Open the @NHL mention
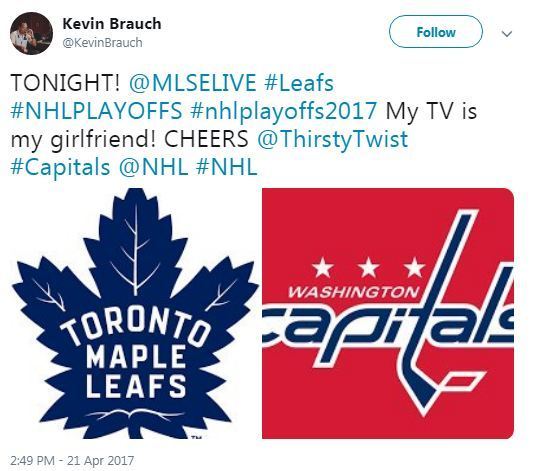Image resolution: width=536 pixels, height=471 pixels. [x=153, y=167]
